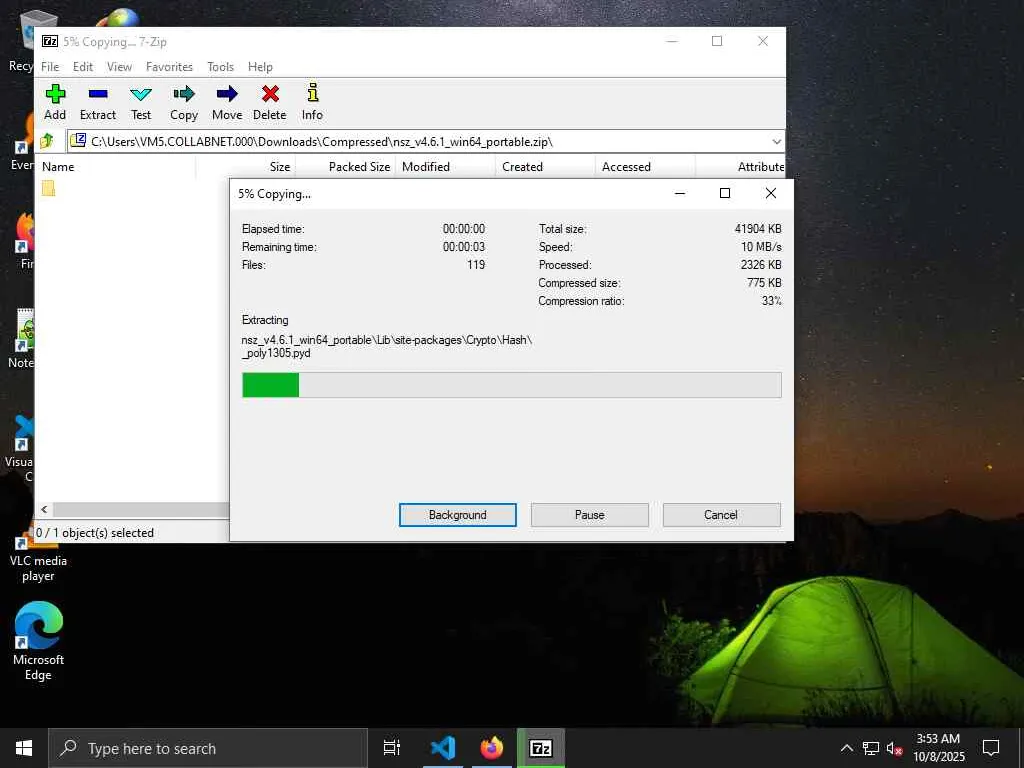Viewport: 1024px width, 768px height.
Task: Open the Edit menu
Action: pos(83,67)
